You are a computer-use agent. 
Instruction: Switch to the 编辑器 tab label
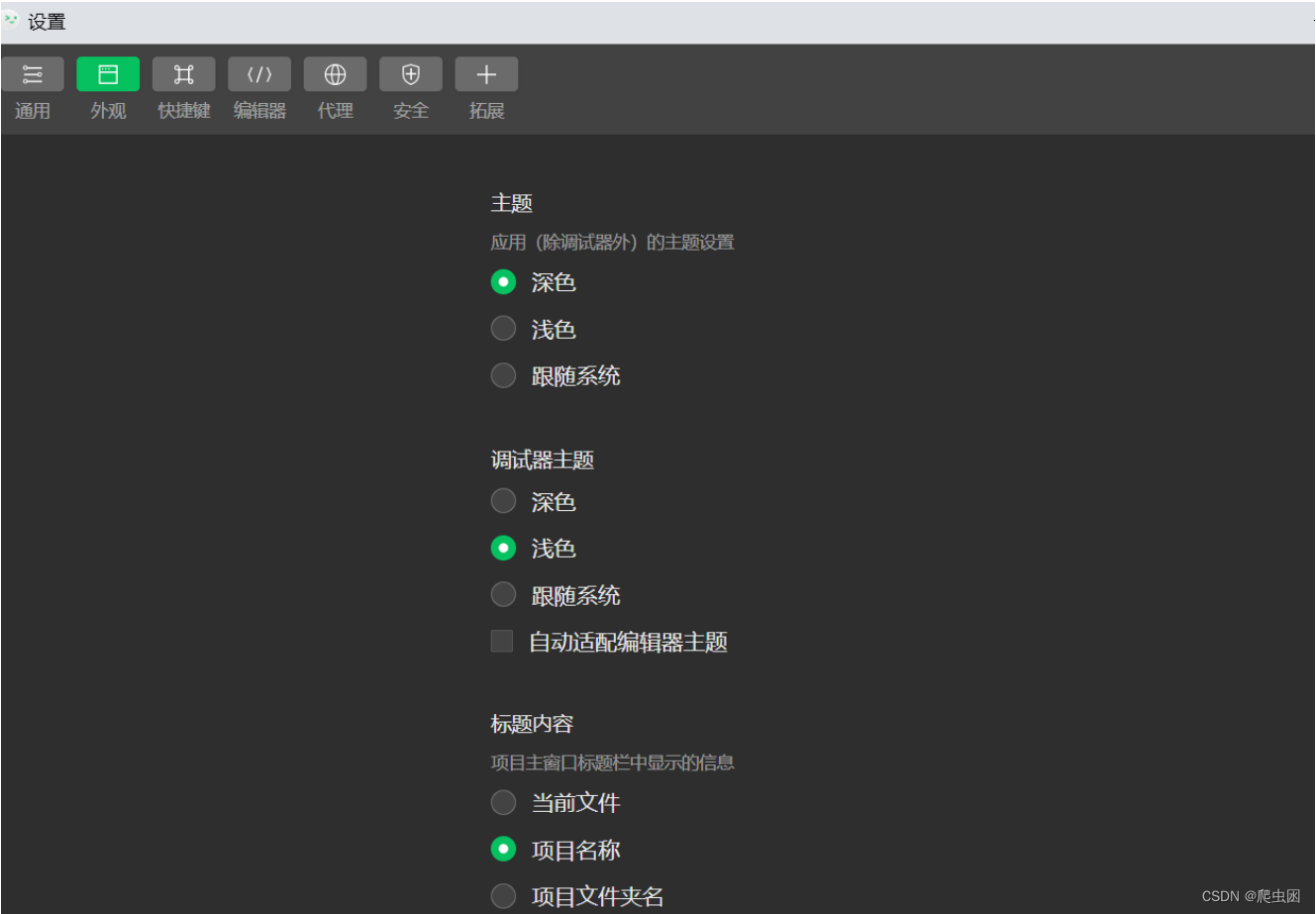pos(259,111)
